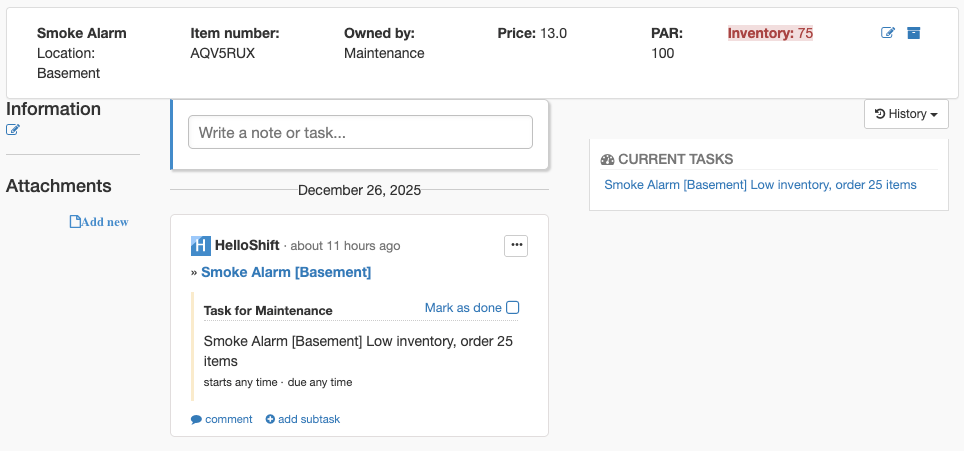Screen dimensions: 964x451
Task: Click the edit pencil icon beside Inventory
Action: (888, 33)
